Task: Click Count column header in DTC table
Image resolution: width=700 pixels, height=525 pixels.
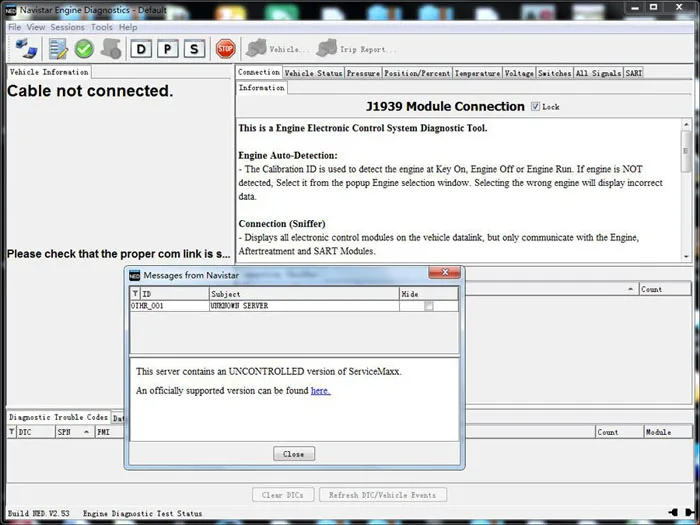Action: [x=620, y=432]
